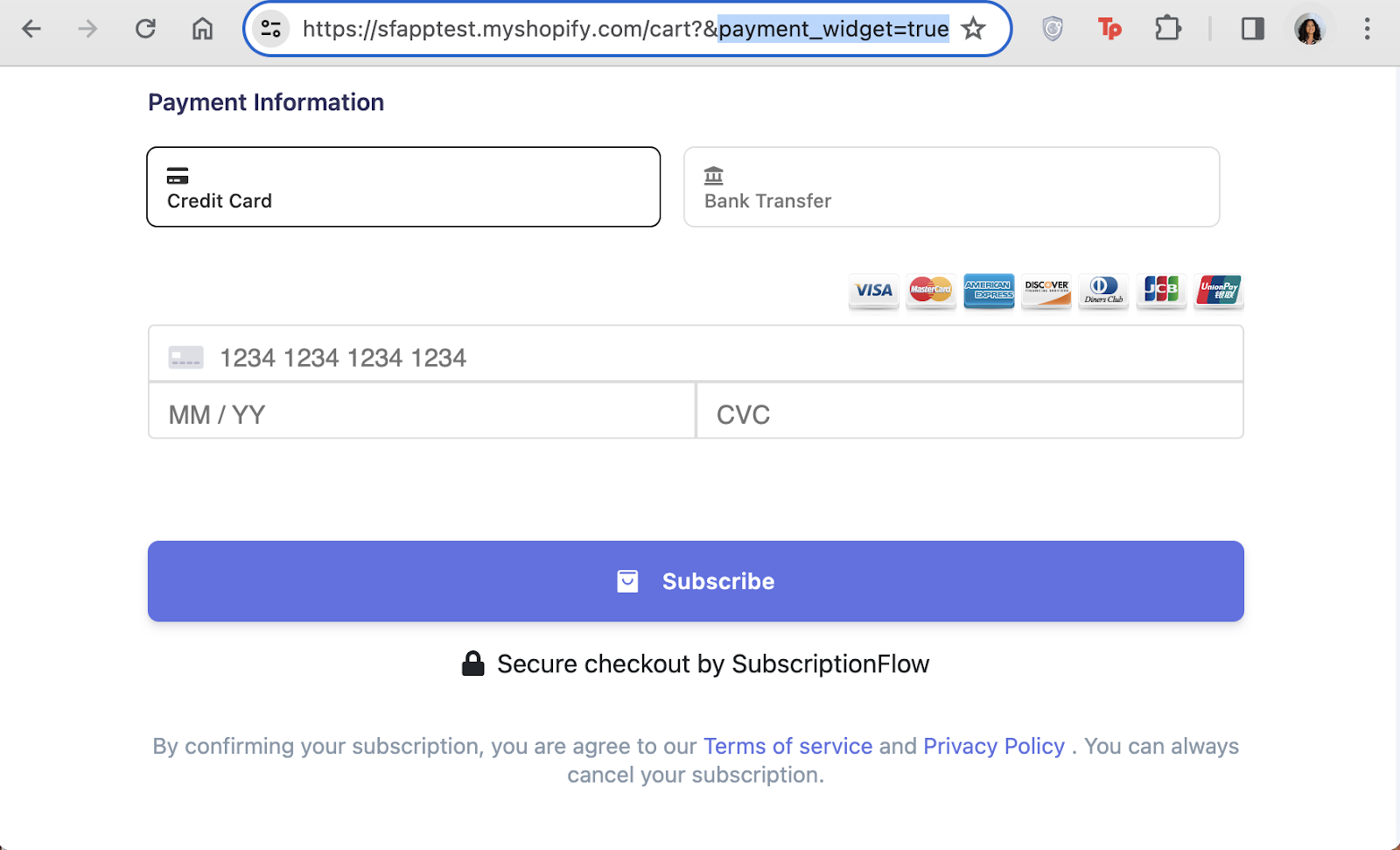Bookmark this page with the star icon

click(973, 29)
